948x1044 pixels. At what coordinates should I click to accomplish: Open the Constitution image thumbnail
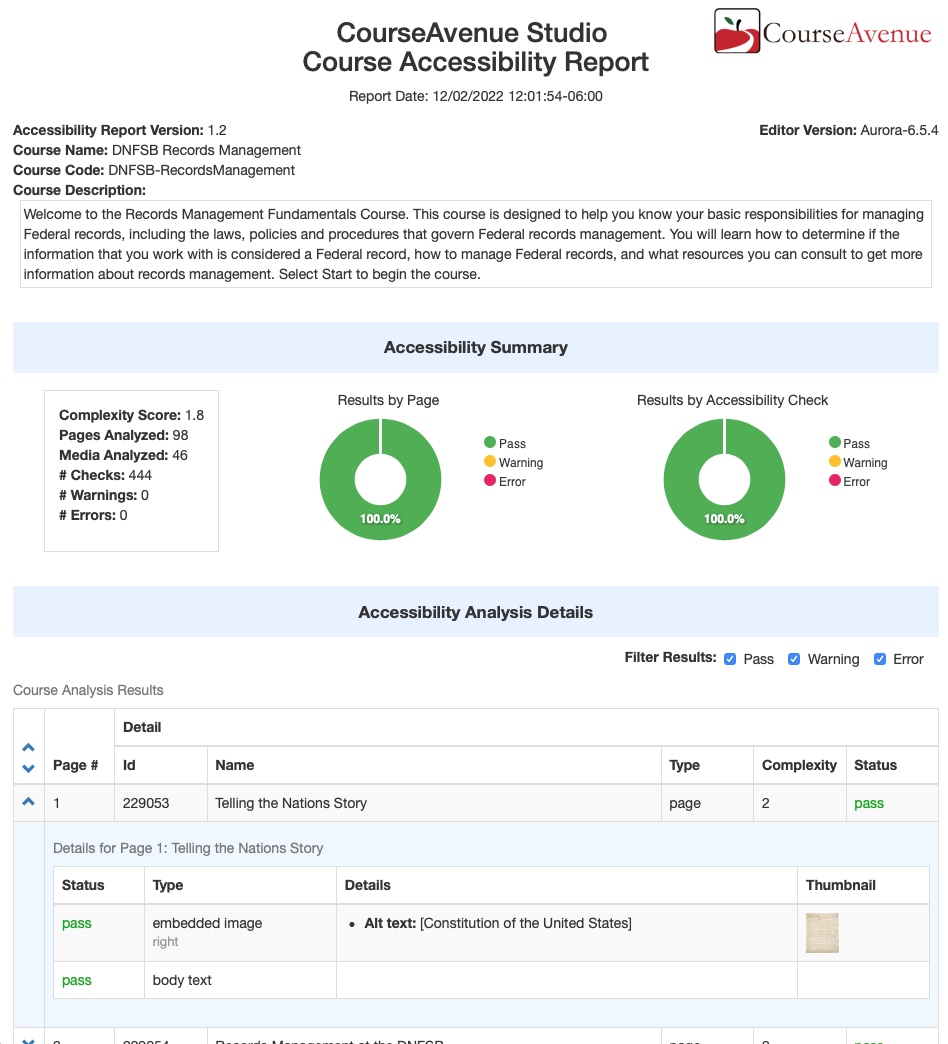coord(822,933)
